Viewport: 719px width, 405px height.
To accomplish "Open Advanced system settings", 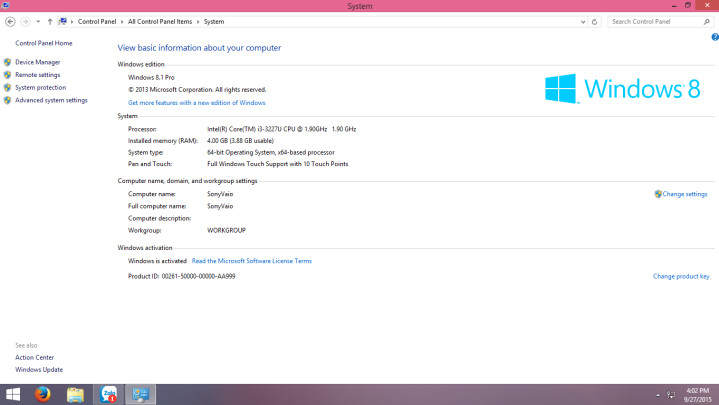I will 51,100.
